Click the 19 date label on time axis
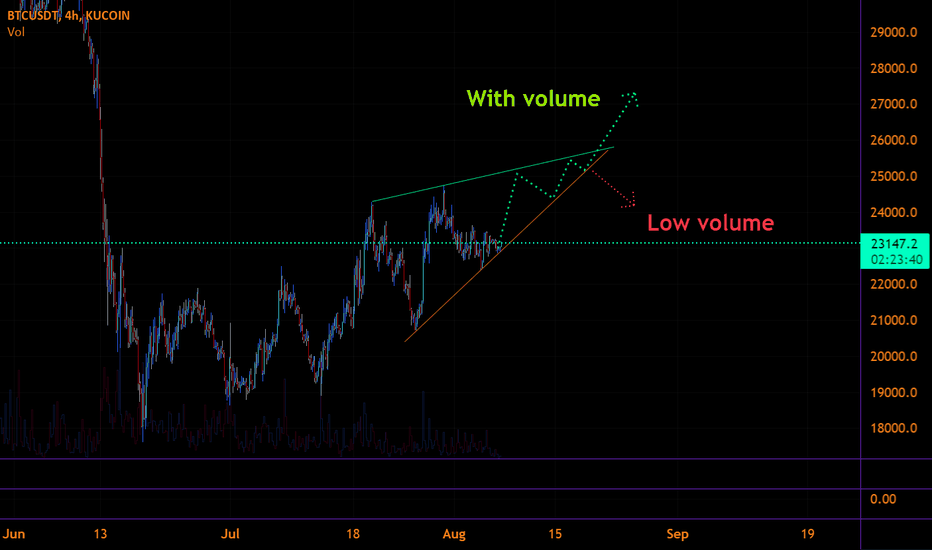Viewport: 932px width, 550px height. [807, 534]
